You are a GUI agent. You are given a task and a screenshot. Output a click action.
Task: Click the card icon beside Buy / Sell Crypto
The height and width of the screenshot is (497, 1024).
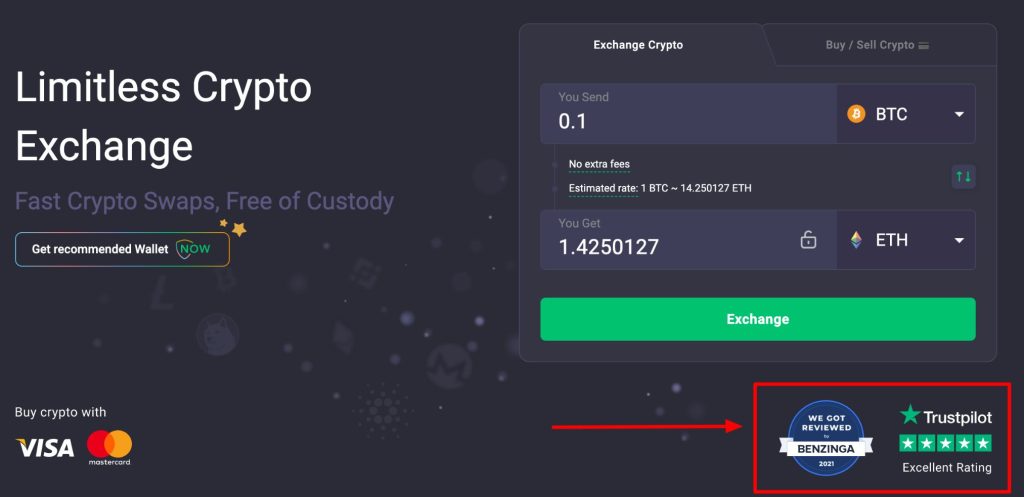click(x=923, y=46)
